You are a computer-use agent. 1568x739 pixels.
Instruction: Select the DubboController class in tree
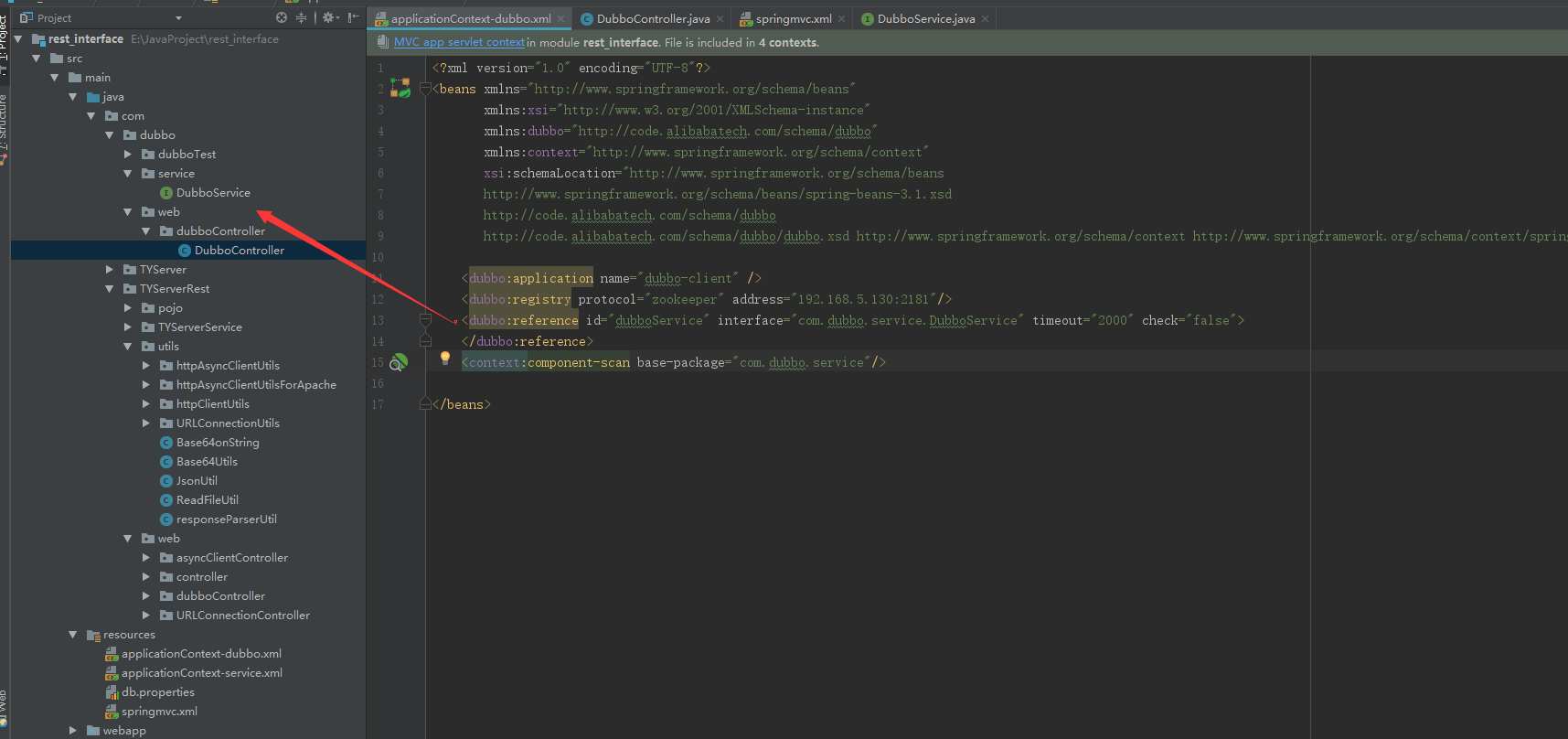coord(231,251)
